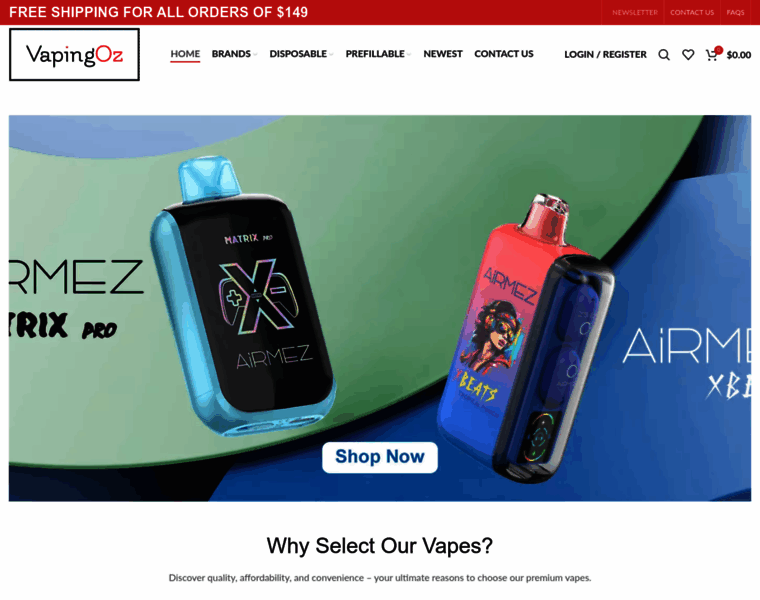Viewport: 760px width, 600px height.
Task: Open the FAQs link
Action: [735, 13]
